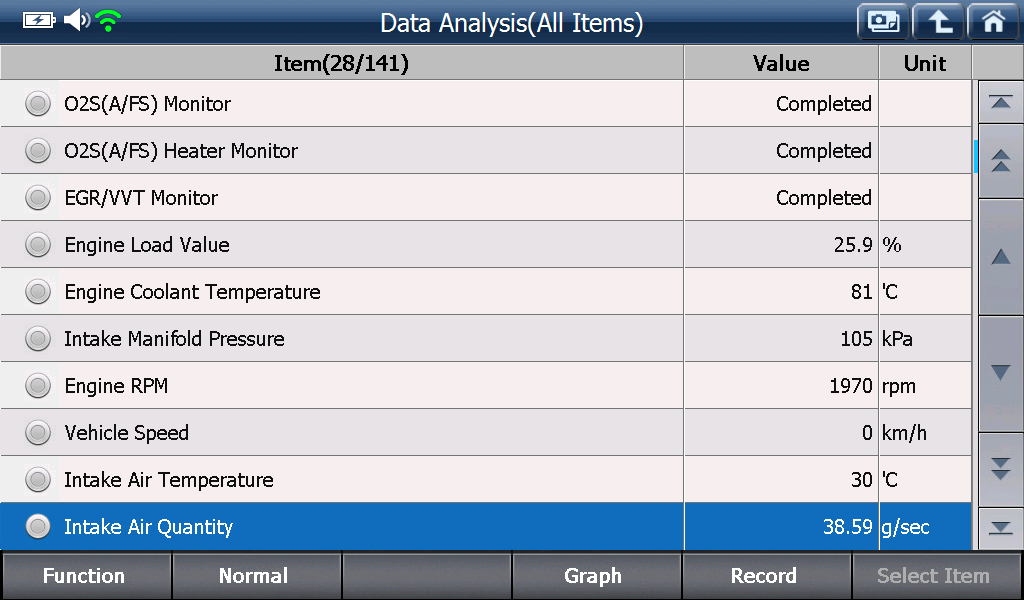Open the home screen icon
This screenshot has width=1024, height=600.
[x=993, y=22]
